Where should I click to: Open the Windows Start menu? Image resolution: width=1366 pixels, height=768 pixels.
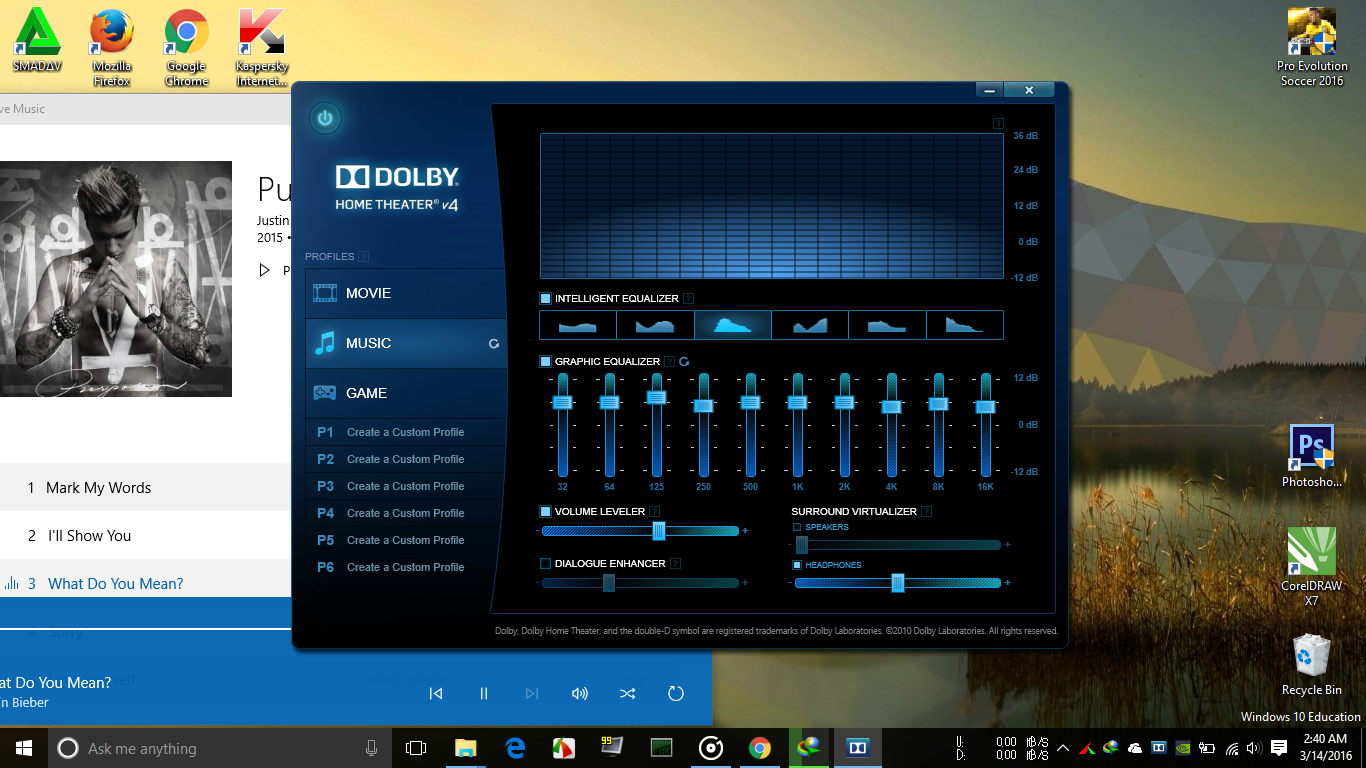click(x=24, y=748)
